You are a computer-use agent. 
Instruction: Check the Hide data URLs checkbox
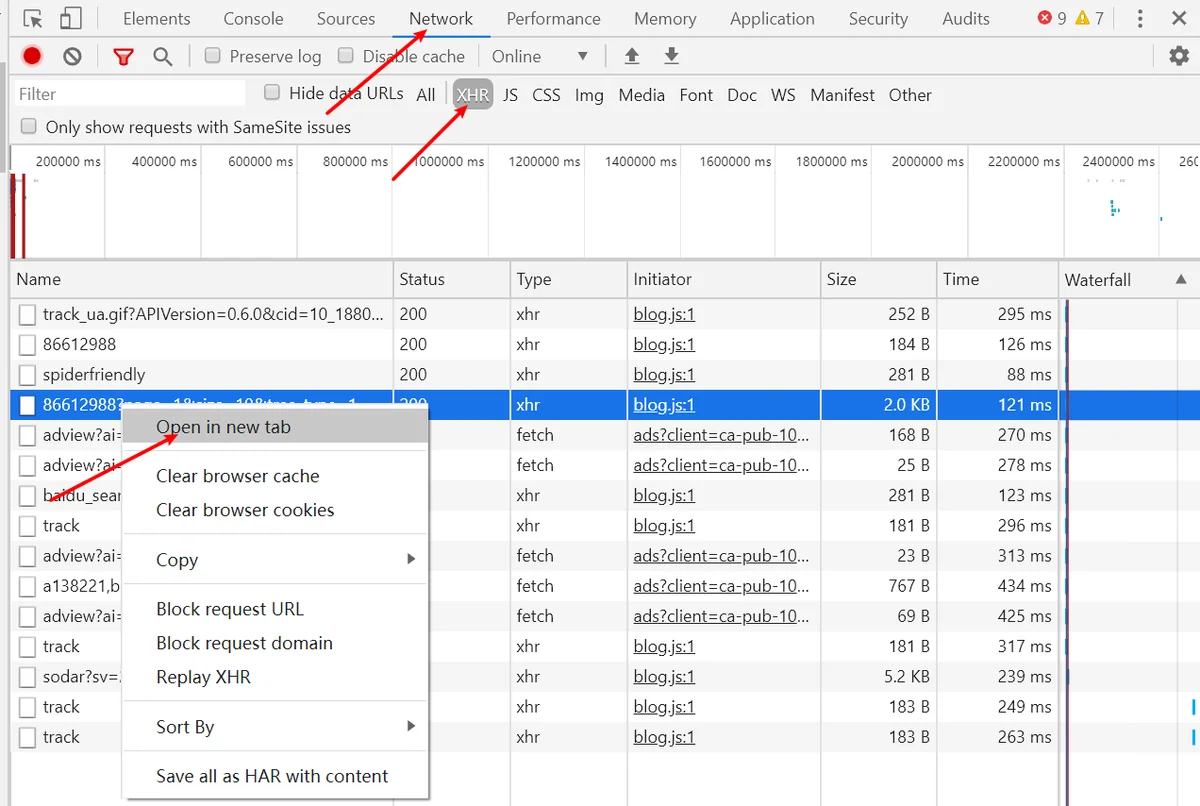tap(272, 93)
